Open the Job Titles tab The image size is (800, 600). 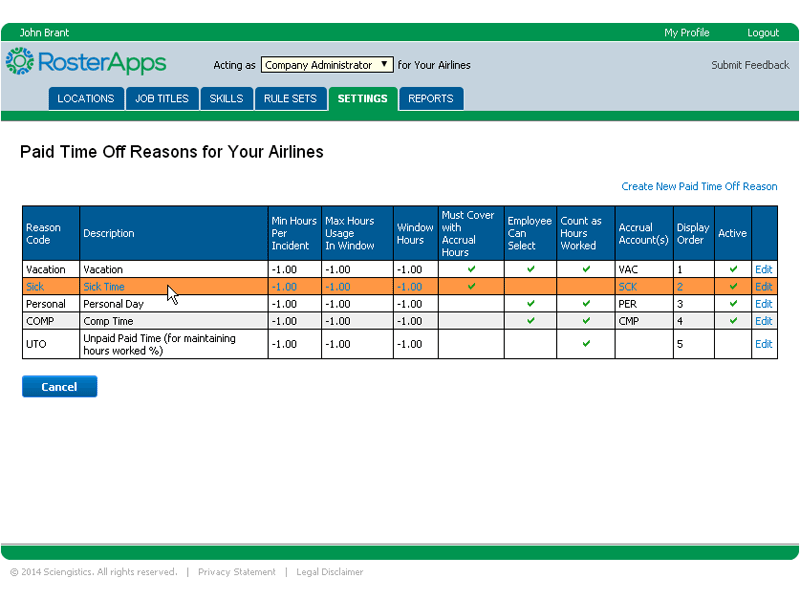[x=162, y=99]
